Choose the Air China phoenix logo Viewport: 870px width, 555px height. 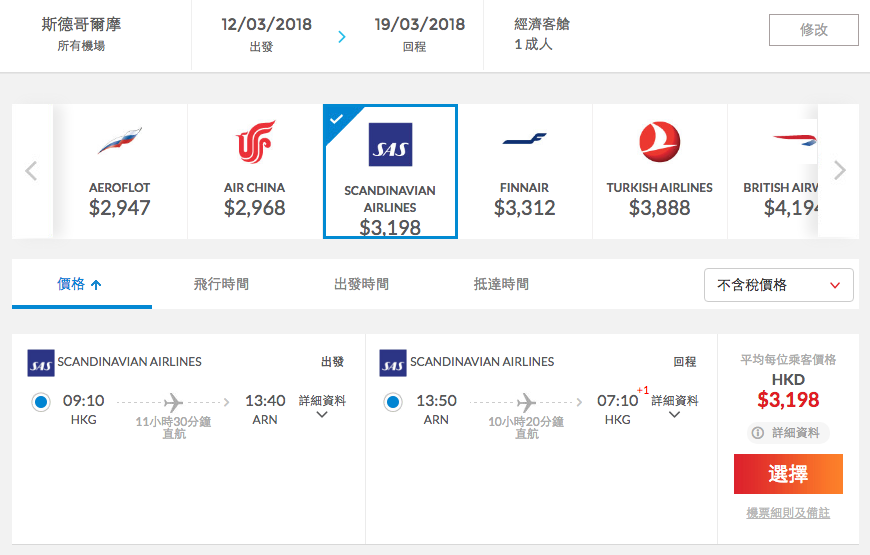pos(255,142)
